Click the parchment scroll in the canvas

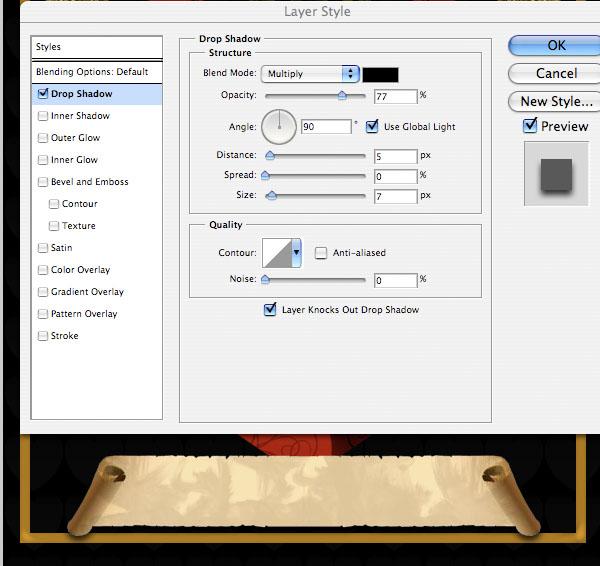pos(304,493)
